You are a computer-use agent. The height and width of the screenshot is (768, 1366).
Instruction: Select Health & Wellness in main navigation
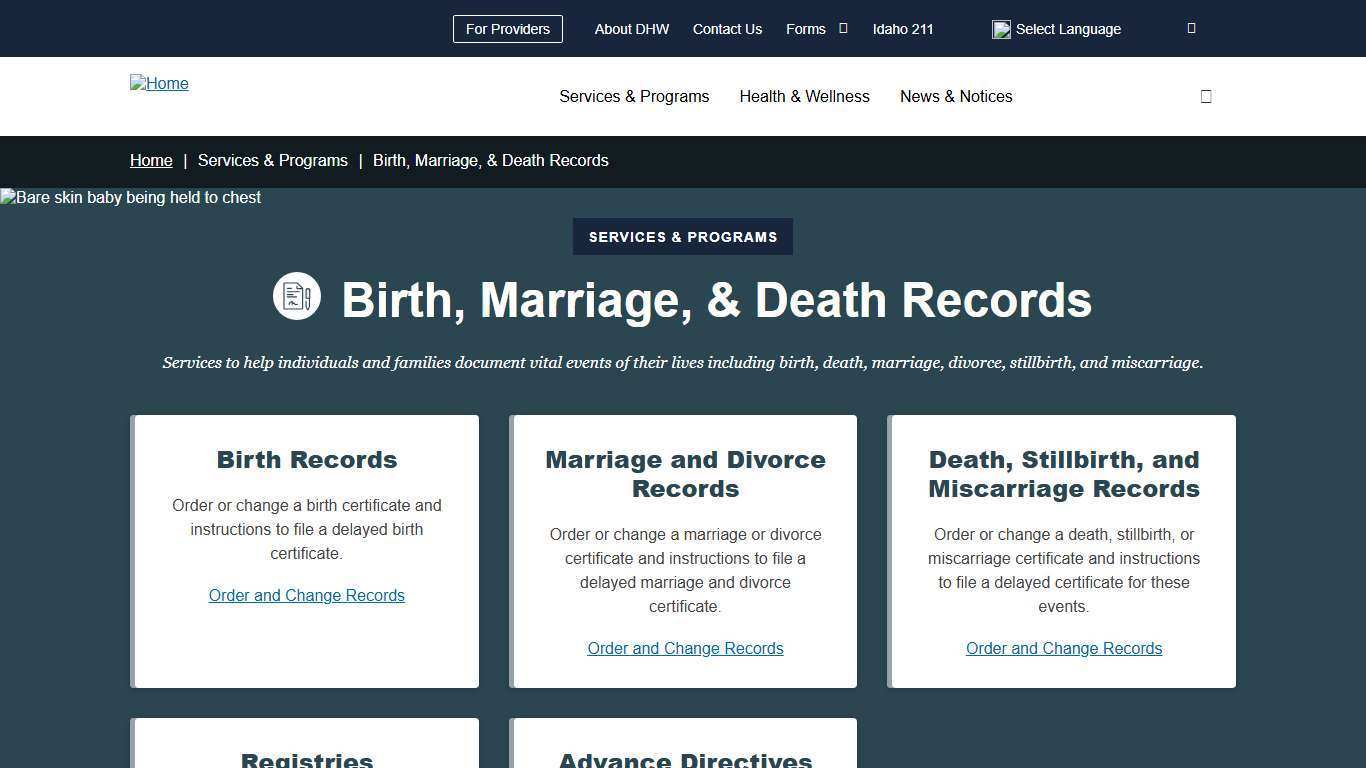tap(804, 96)
